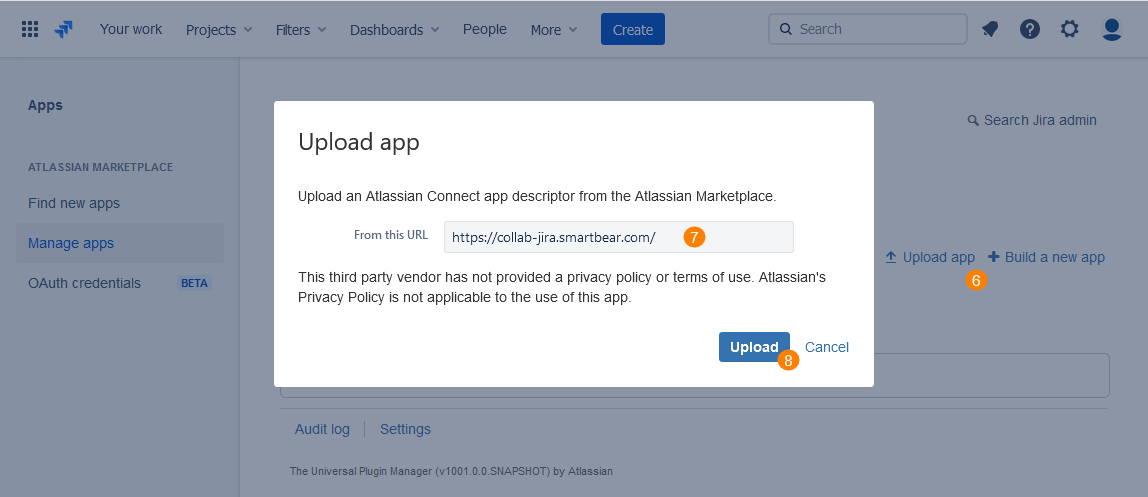The width and height of the screenshot is (1148, 497).
Task: Click the Upload button in dialog
Action: tap(753, 347)
